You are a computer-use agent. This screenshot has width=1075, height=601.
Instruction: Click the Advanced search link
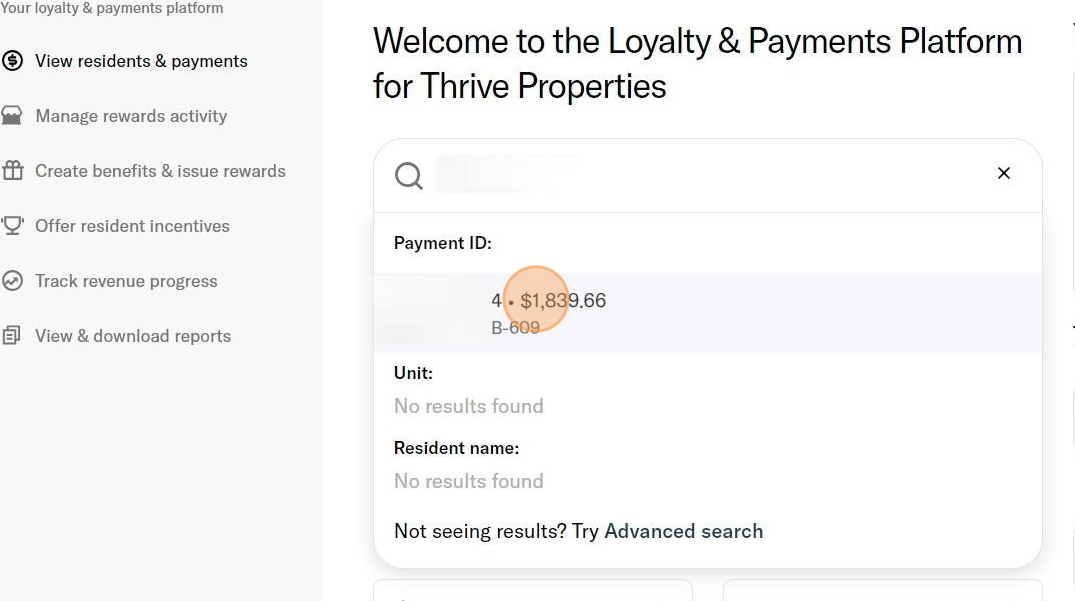[x=683, y=531]
